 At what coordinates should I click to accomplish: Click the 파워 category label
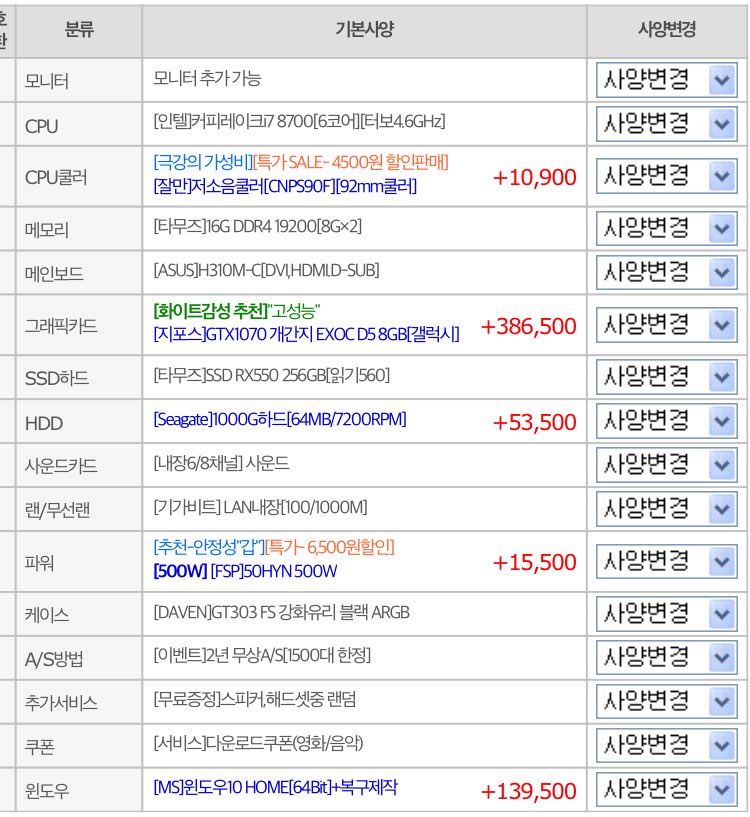[x=40, y=563]
